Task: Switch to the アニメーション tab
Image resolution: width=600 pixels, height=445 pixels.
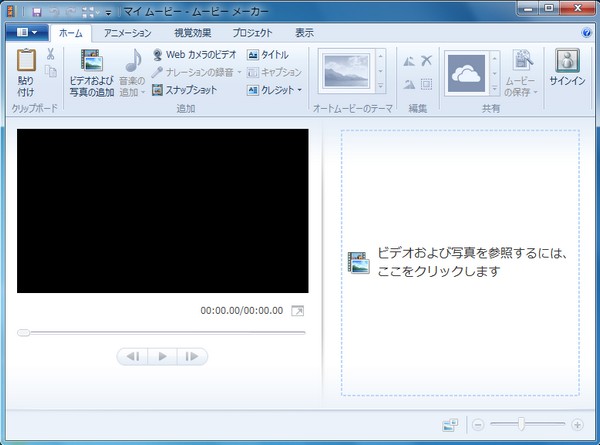Action: coord(127,33)
